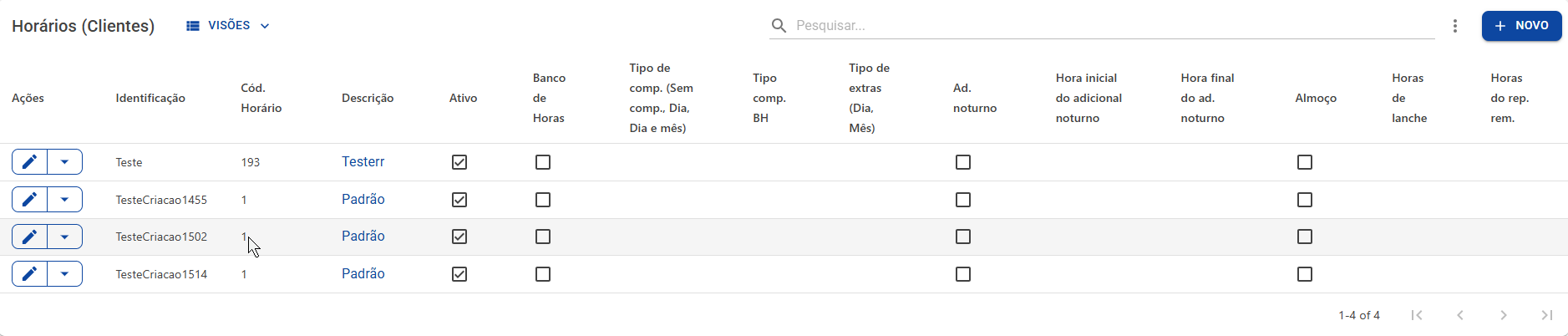Click the pencil edit icon for Teste row
The width and height of the screenshot is (1568, 336).
29,162
